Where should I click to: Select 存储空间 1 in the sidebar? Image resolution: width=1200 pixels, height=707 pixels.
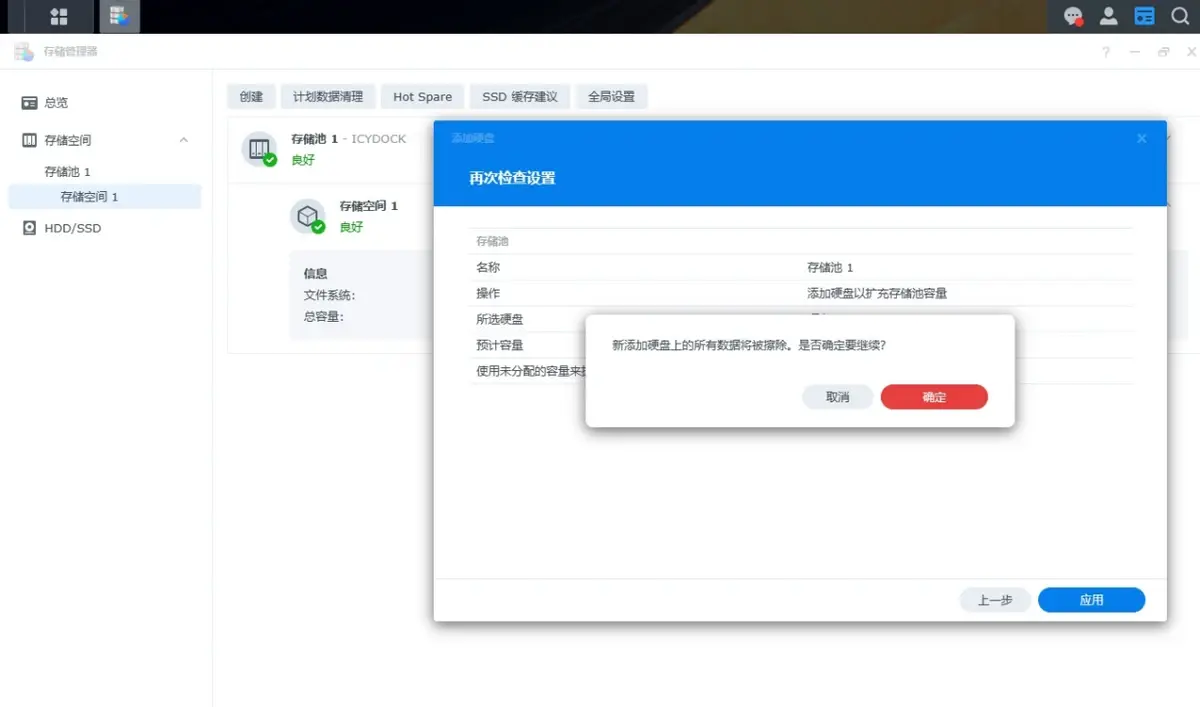104,197
